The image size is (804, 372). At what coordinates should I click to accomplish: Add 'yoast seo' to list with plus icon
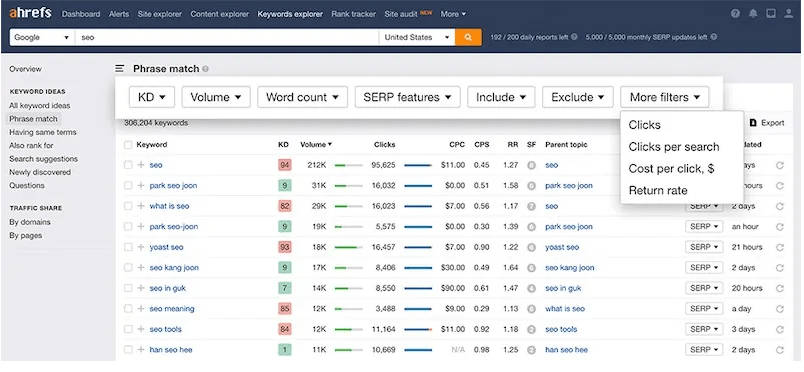point(140,247)
